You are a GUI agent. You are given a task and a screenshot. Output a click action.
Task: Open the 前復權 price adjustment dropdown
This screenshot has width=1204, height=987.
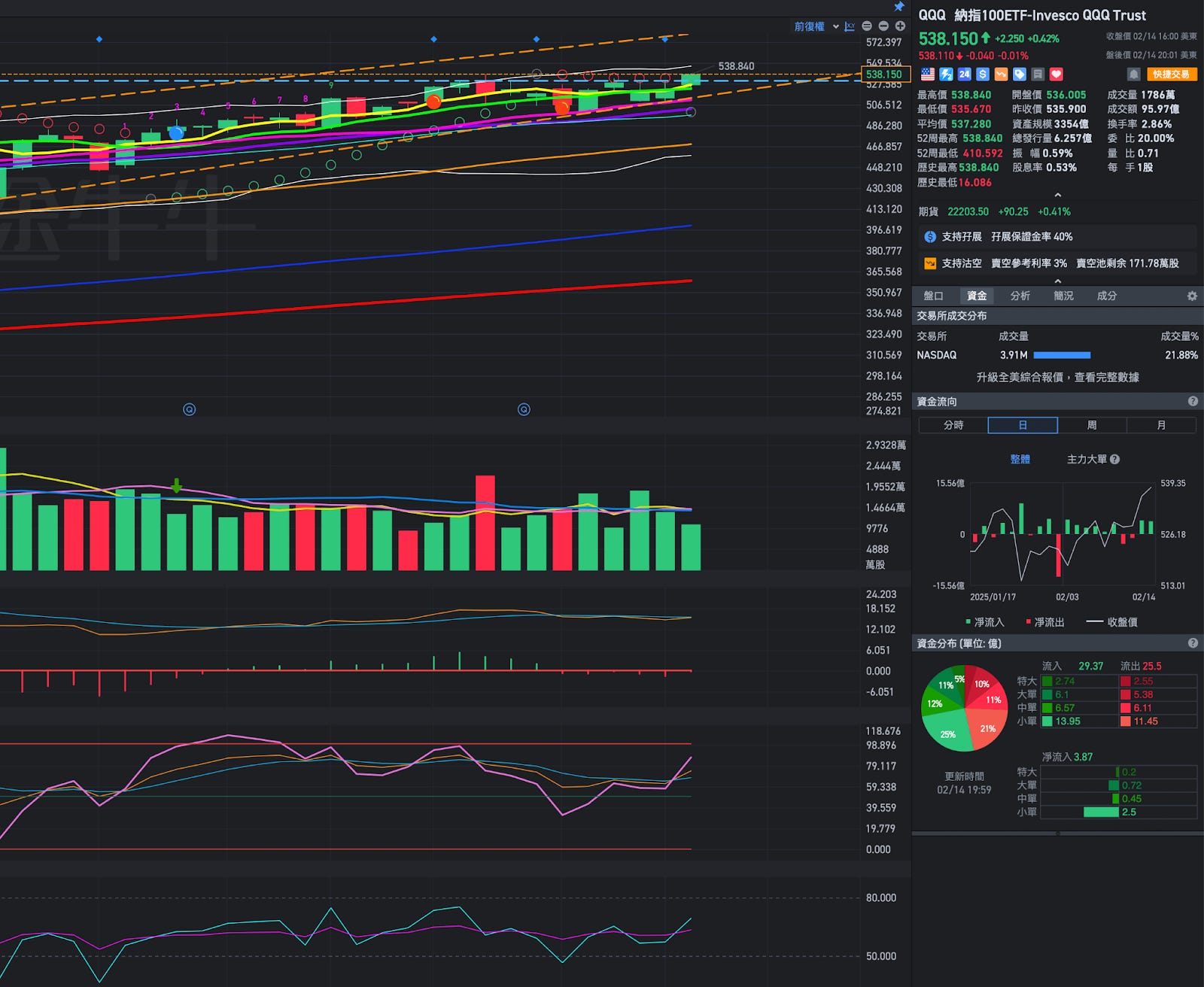[x=816, y=26]
